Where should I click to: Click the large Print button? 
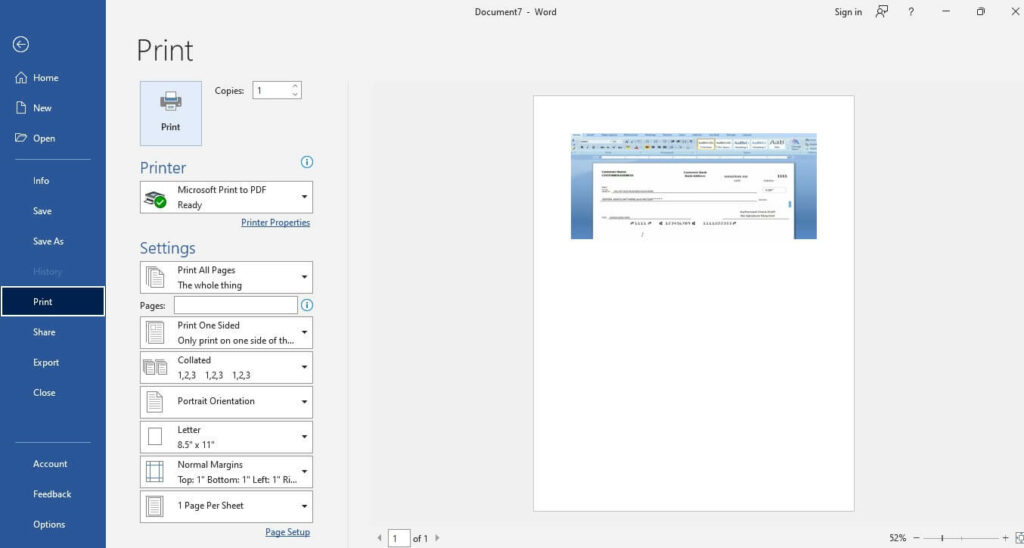click(x=170, y=113)
